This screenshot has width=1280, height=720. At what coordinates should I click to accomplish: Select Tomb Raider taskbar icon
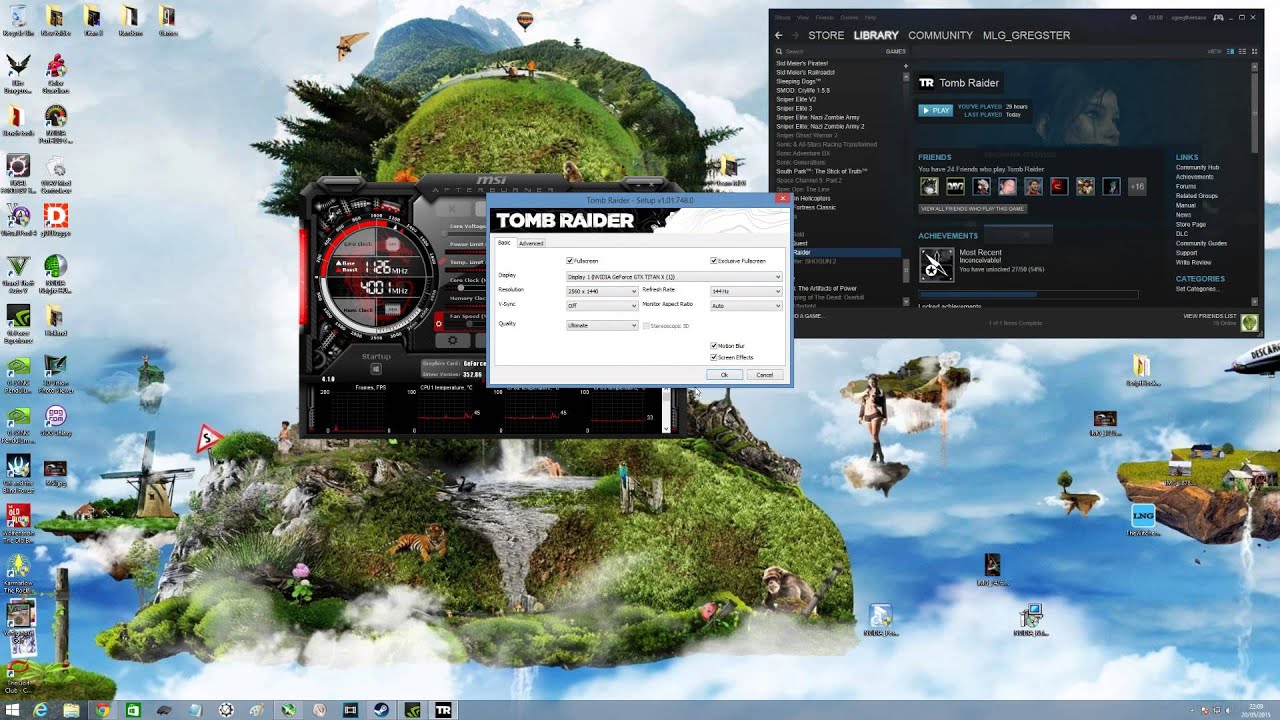point(443,710)
